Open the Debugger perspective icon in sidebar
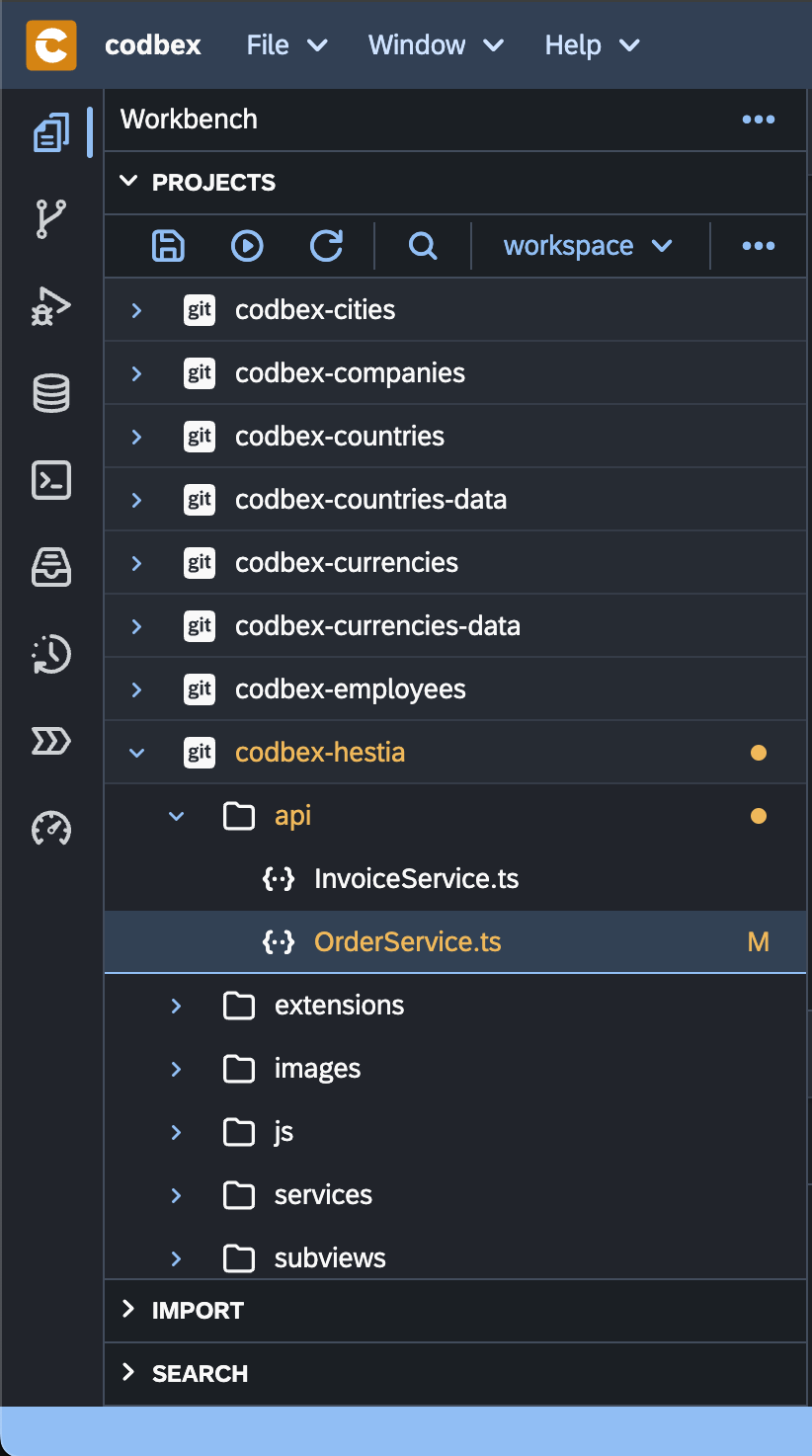The height and width of the screenshot is (1456, 812). tap(51, 306)
